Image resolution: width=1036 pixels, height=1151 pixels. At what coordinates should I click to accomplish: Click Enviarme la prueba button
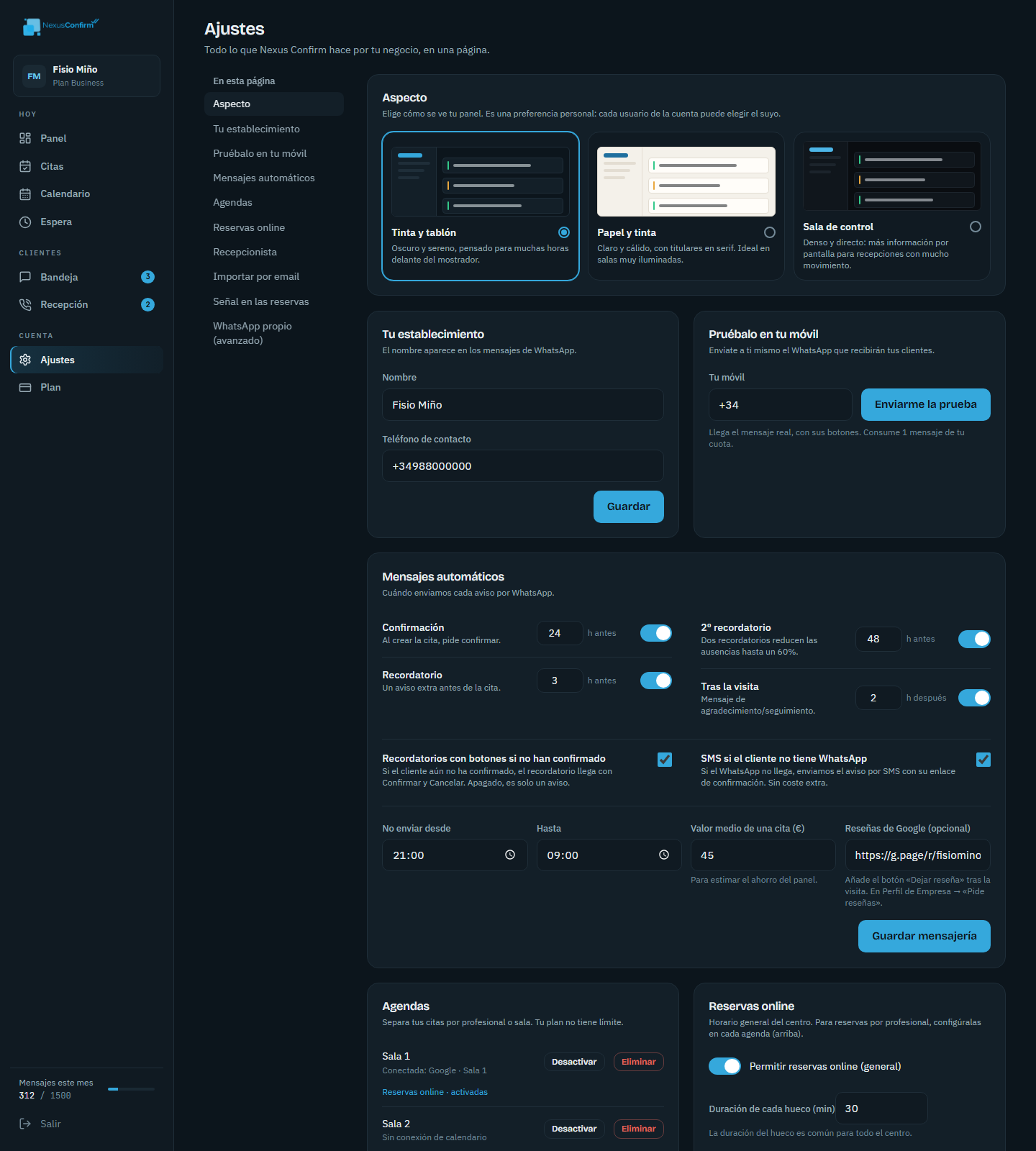(x=926, y=404)
